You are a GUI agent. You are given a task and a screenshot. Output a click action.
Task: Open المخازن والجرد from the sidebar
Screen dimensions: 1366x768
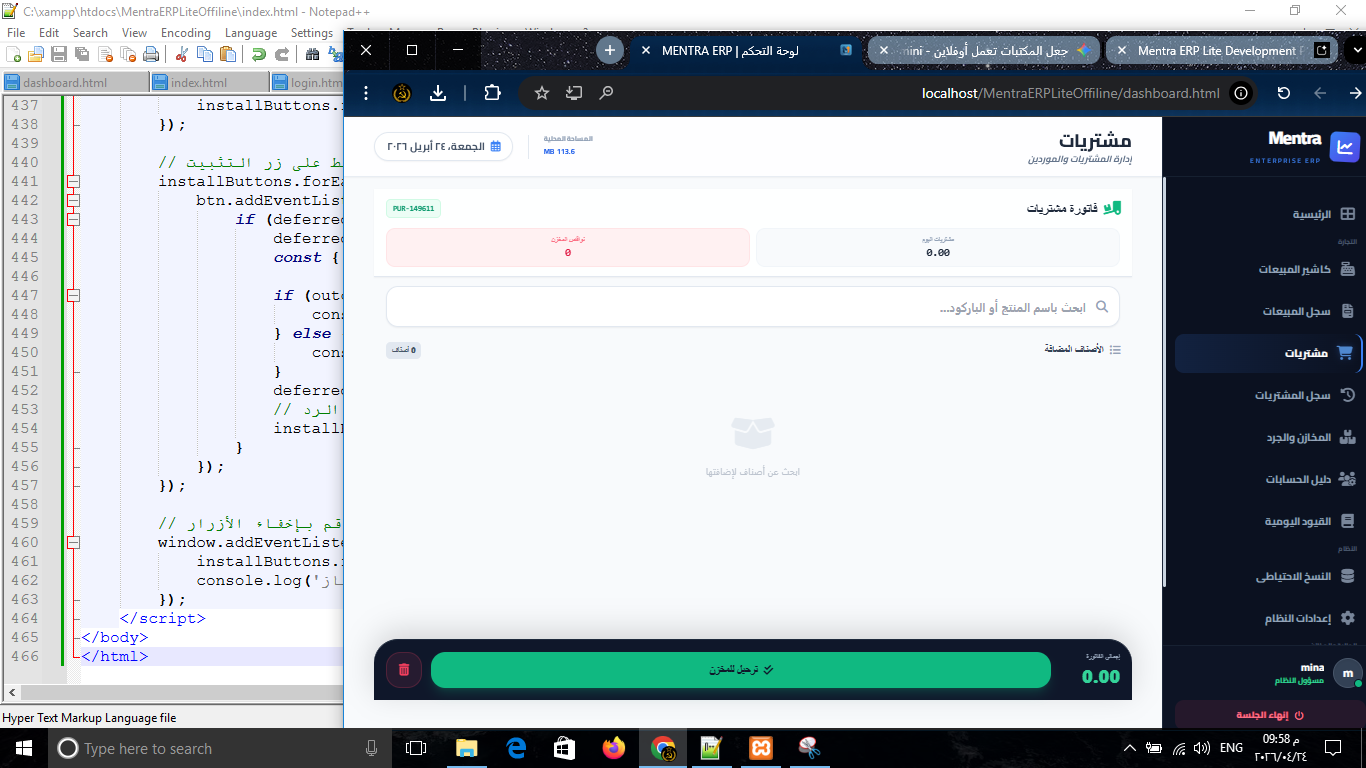click(1268, 437)
